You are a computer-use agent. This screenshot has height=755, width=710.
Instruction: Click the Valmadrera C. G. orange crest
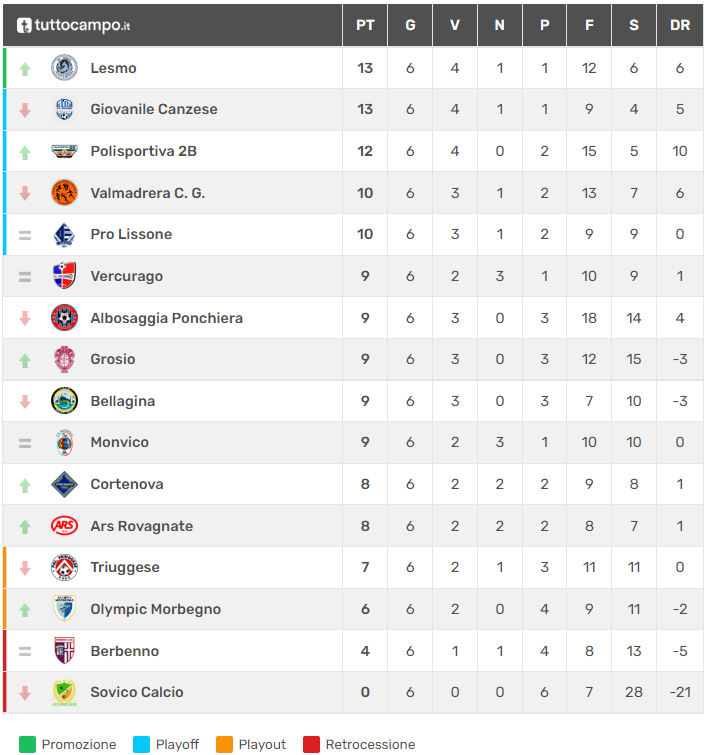point(64,192)
